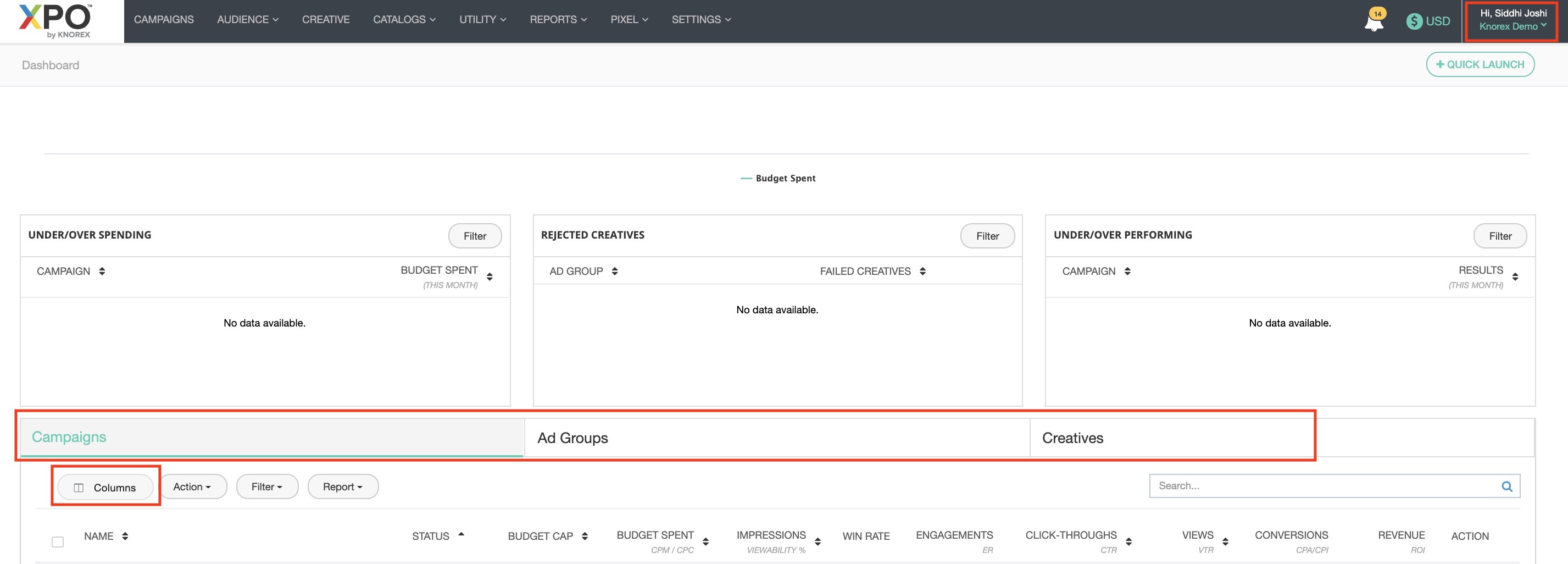Click the Dashboard breadcrumb
The width and height of the screenshot is (1568, 564).
click(x=51, y=65)
